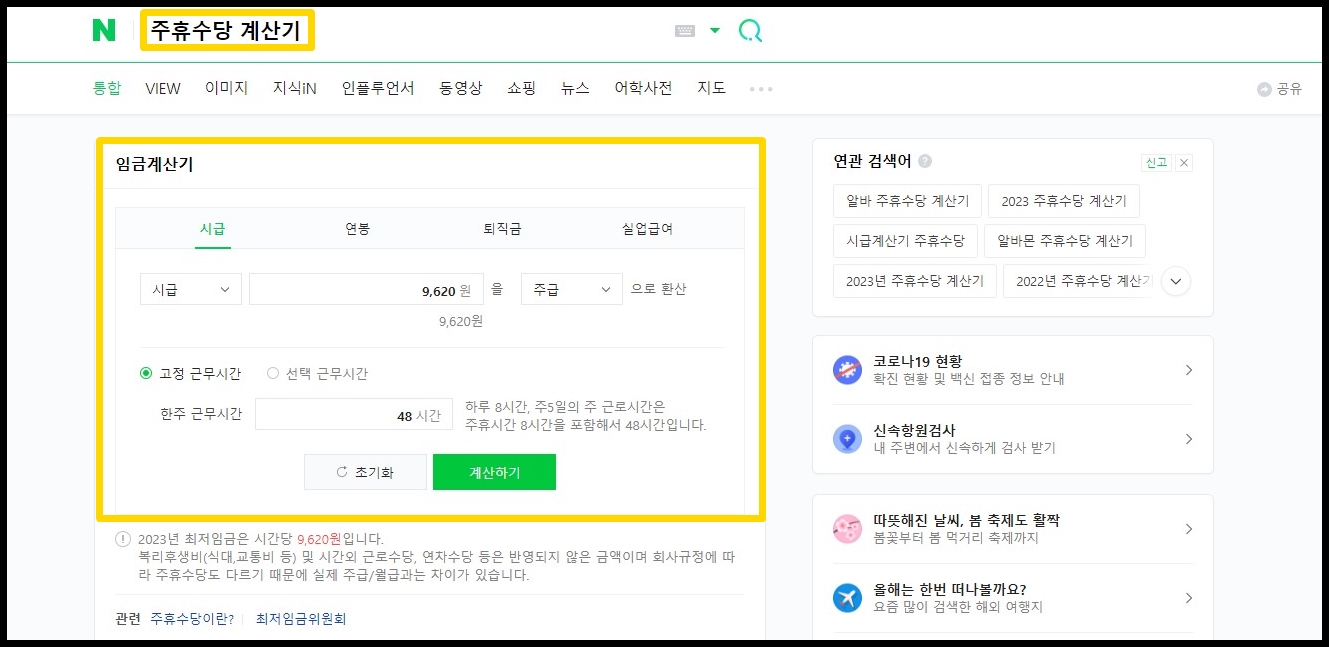Open the 어학사전 tab

tap(643, 88)
